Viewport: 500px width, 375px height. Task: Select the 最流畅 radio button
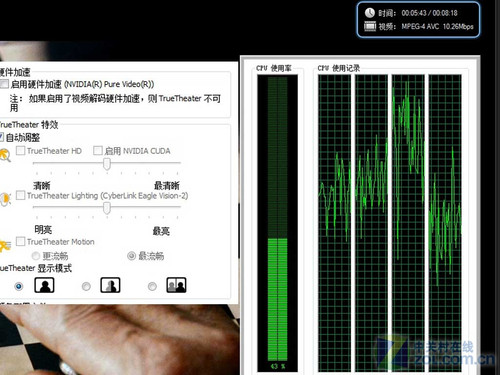132,256
